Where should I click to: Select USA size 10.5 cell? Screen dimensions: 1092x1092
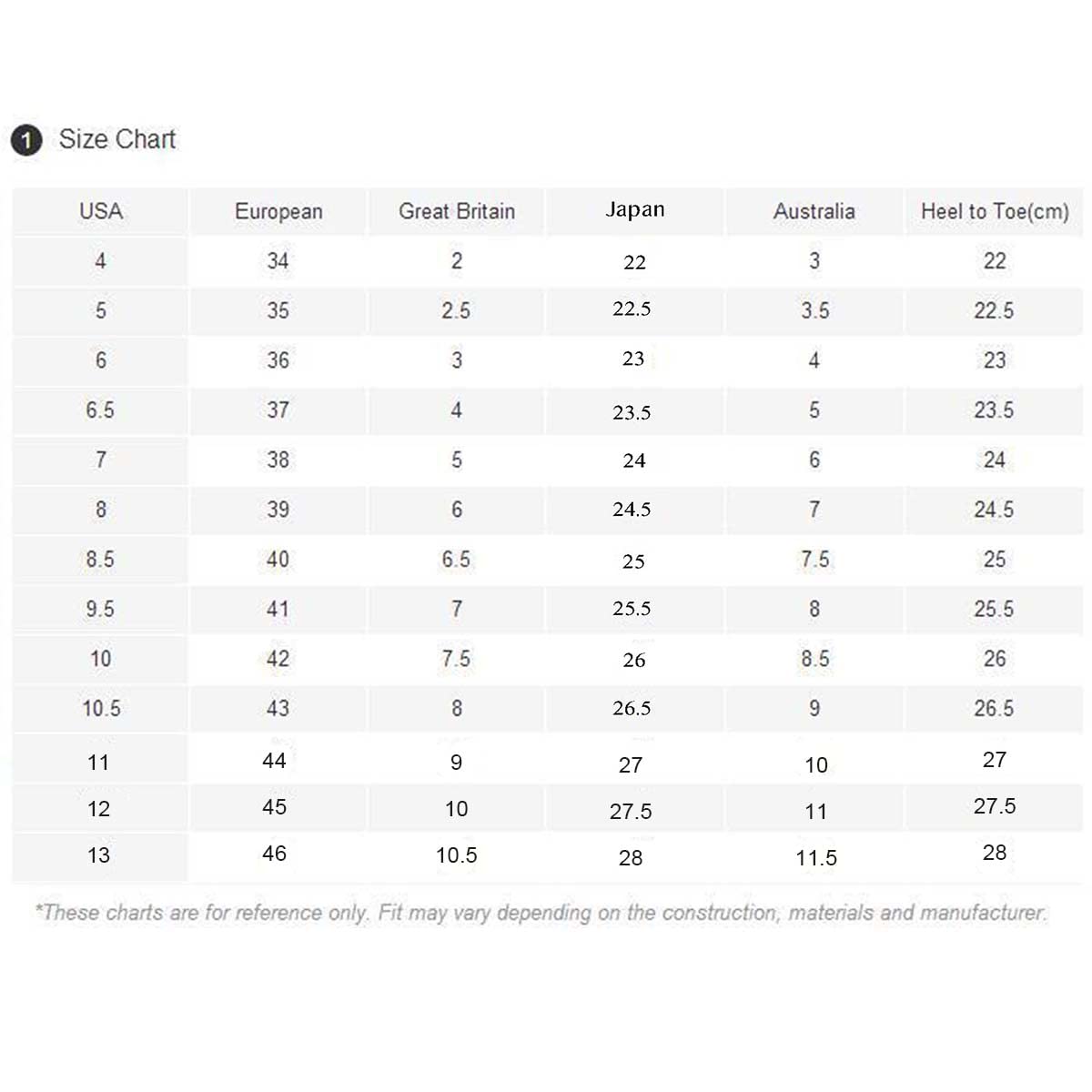pyautogui.click(x=101, y=709)
